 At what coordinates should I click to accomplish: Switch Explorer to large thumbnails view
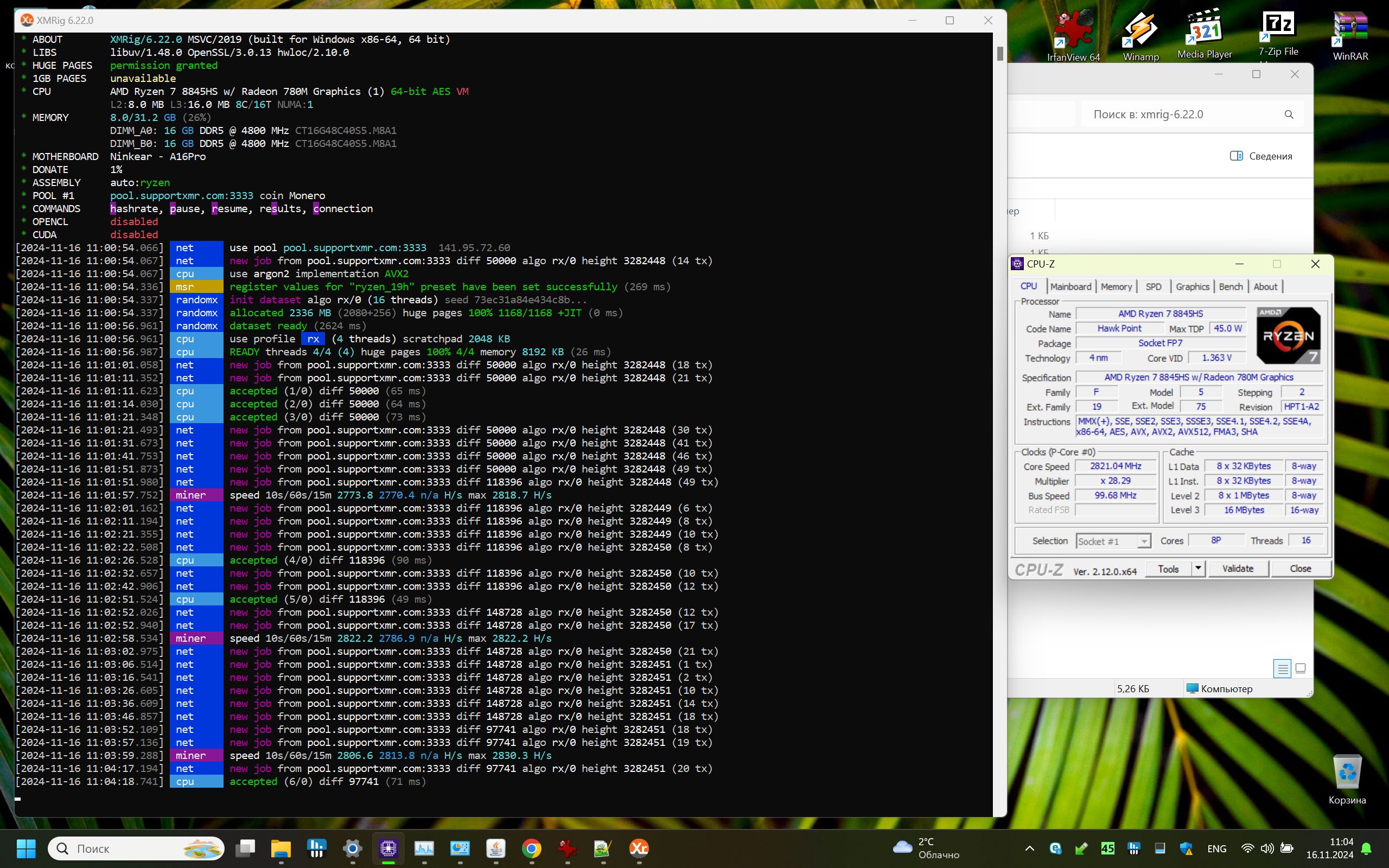click(1301, 668)
